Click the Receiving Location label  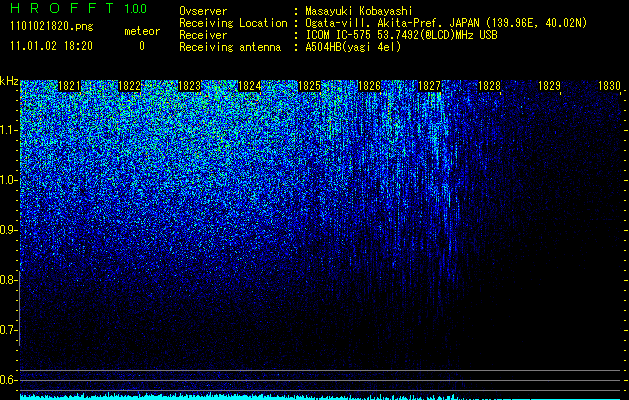point(233,23)
